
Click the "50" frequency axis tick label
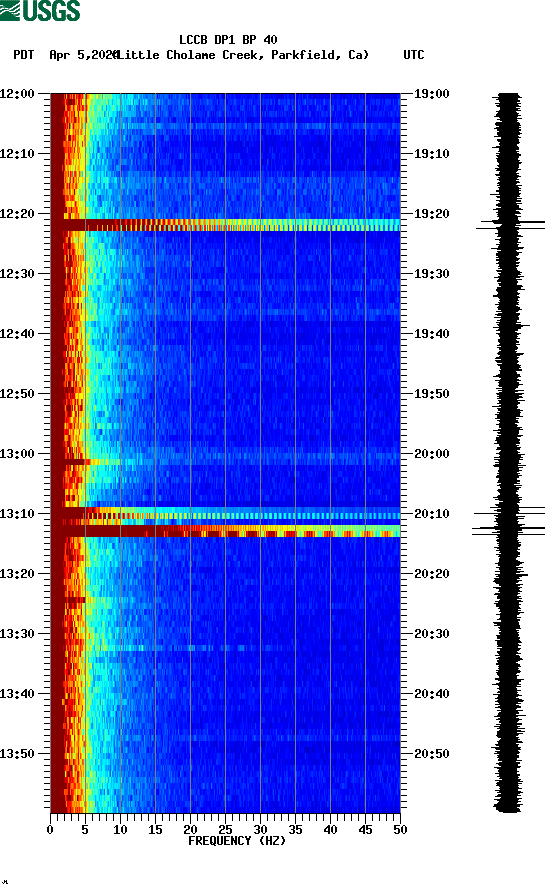click(400, 830)
